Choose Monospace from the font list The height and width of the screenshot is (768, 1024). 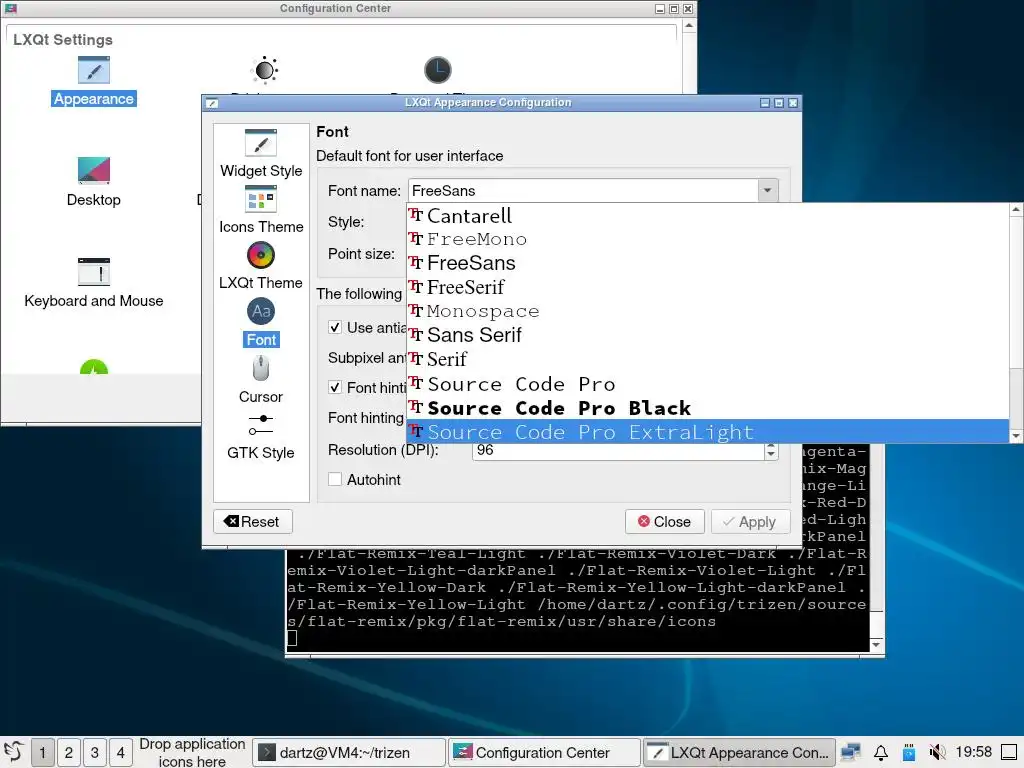click(x=708, y=312)
